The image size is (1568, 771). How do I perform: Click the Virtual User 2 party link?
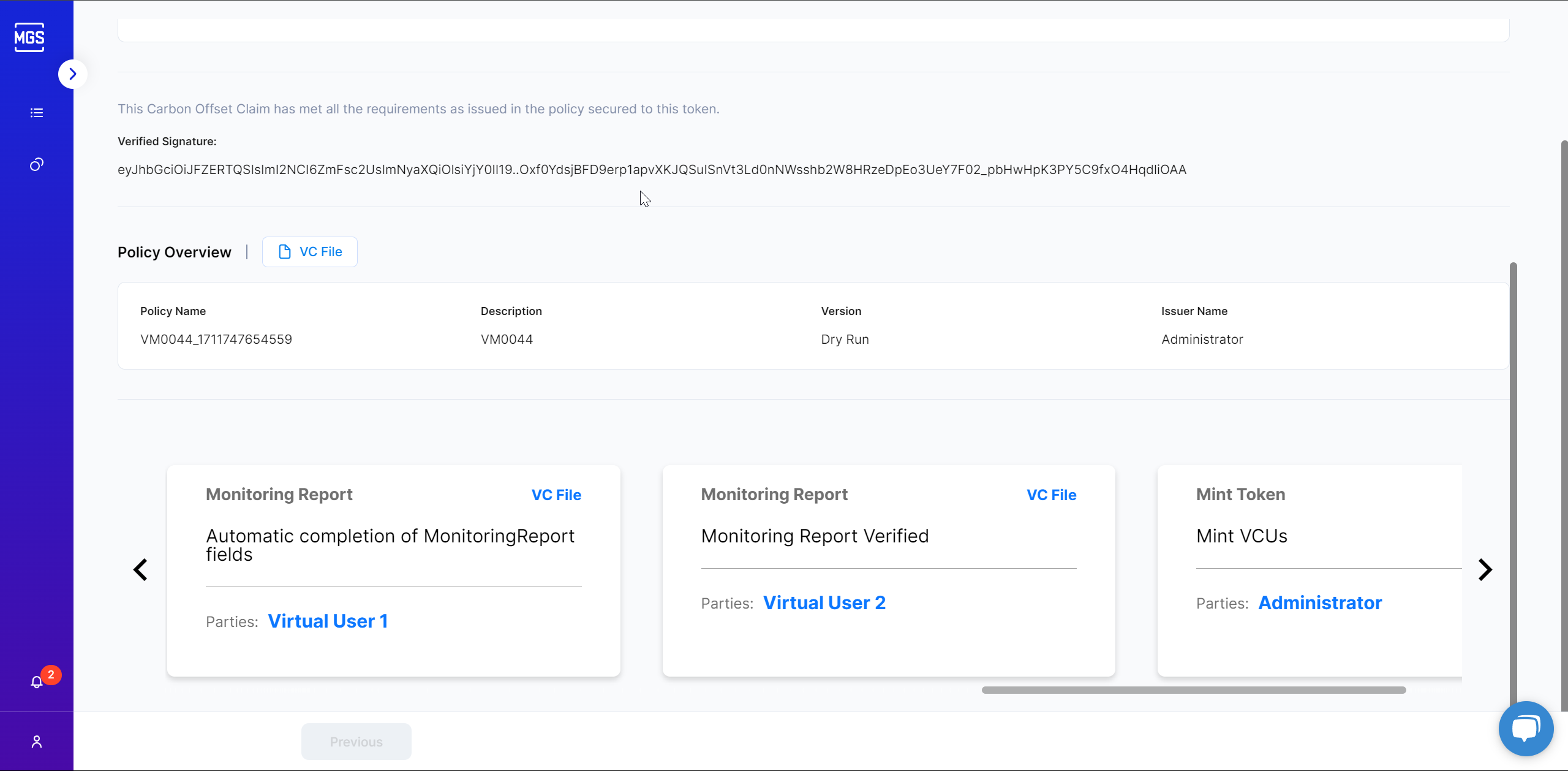pyautogui.click(x=824, y=603)
